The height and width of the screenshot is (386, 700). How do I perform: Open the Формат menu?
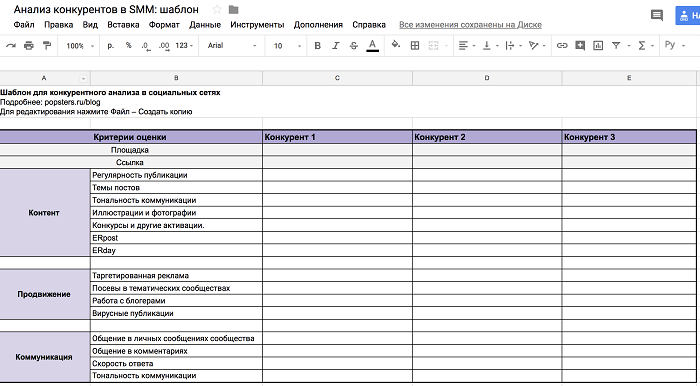tap(164, 25)
